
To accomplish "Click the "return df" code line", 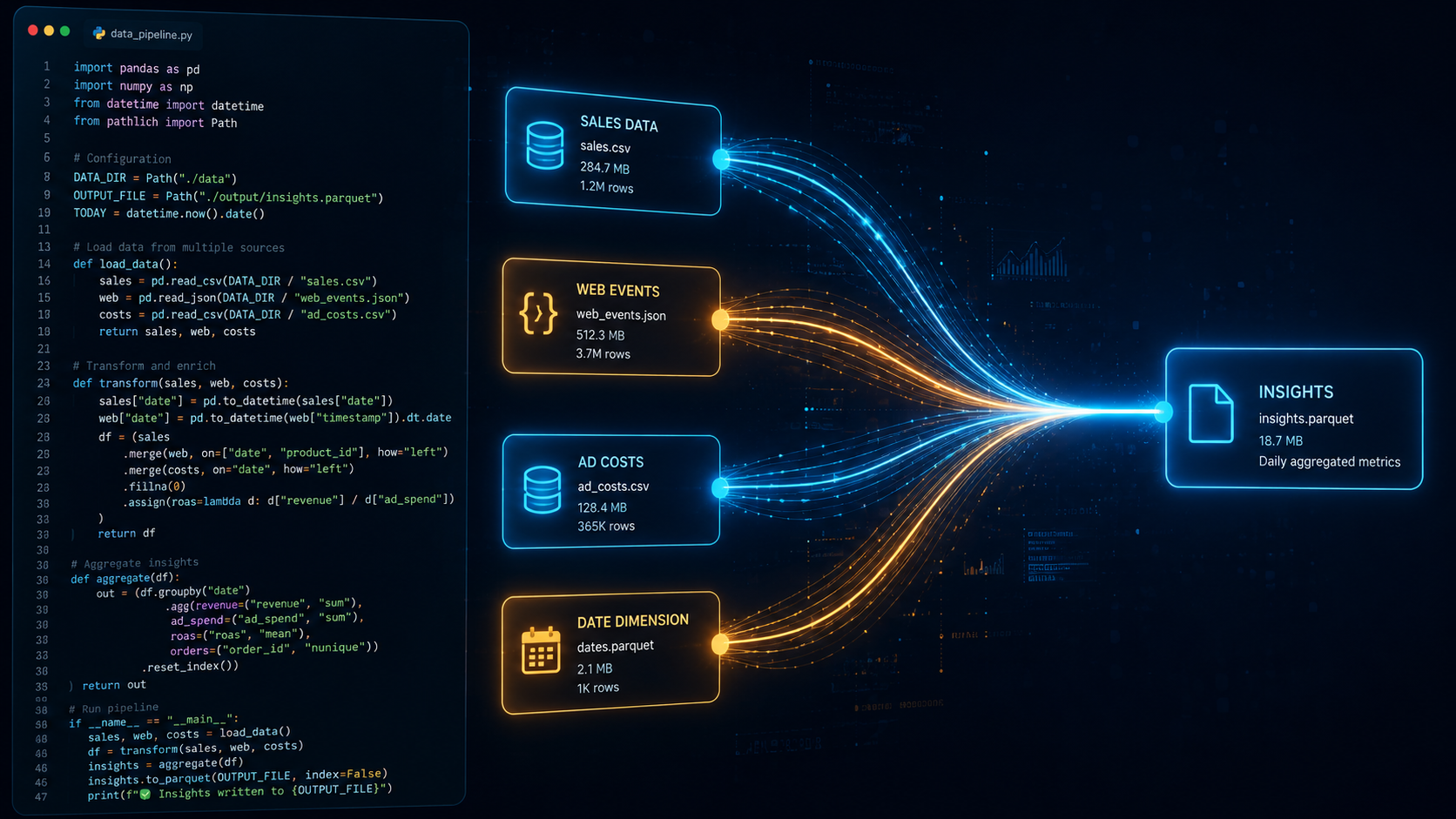I will 126,533.
